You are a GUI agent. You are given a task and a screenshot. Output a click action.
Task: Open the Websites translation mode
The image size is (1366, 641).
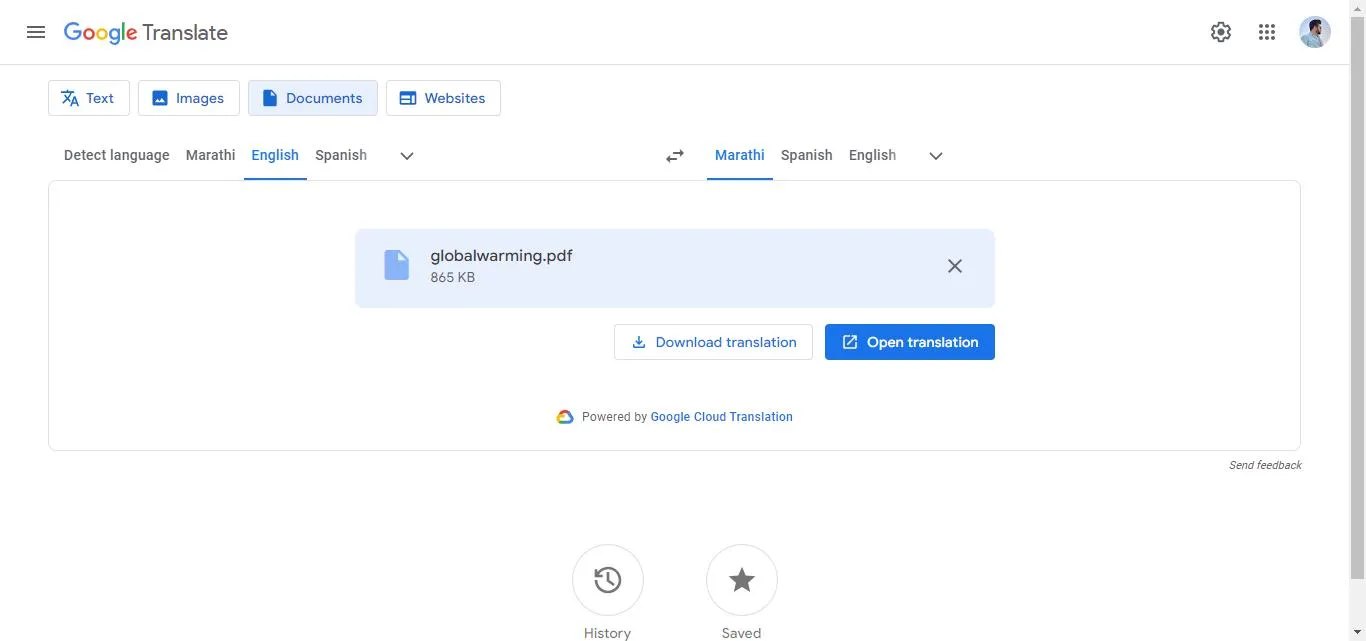click(443, 97)
